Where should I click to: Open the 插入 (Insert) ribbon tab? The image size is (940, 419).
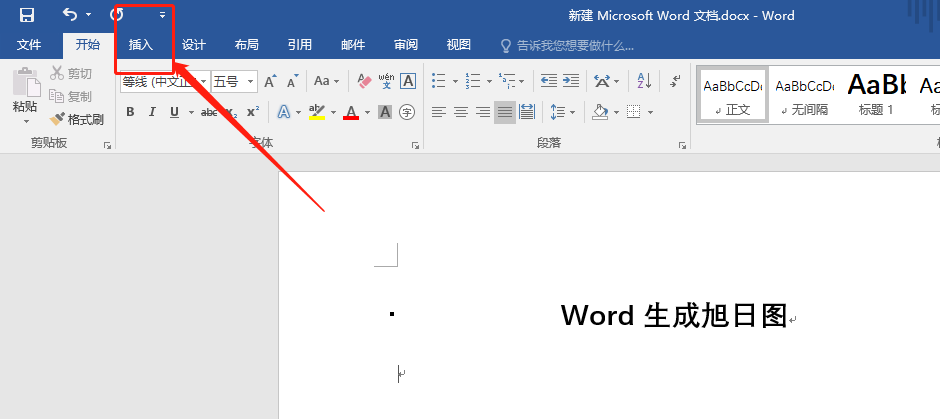141,45
